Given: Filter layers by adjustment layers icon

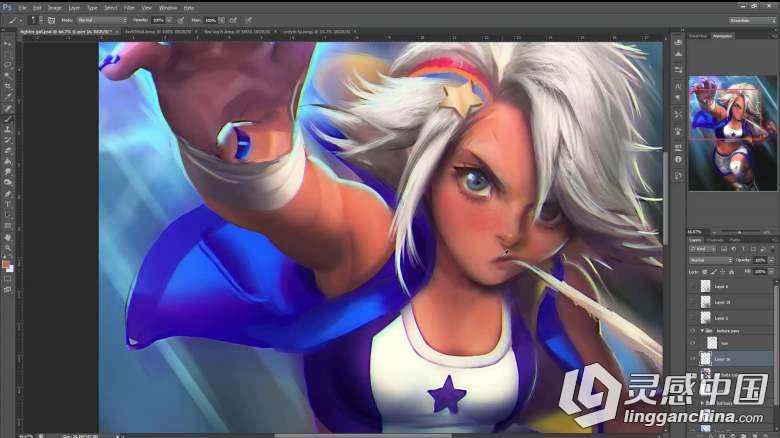Looking at the screenshot, I should [x=734, y=249].
